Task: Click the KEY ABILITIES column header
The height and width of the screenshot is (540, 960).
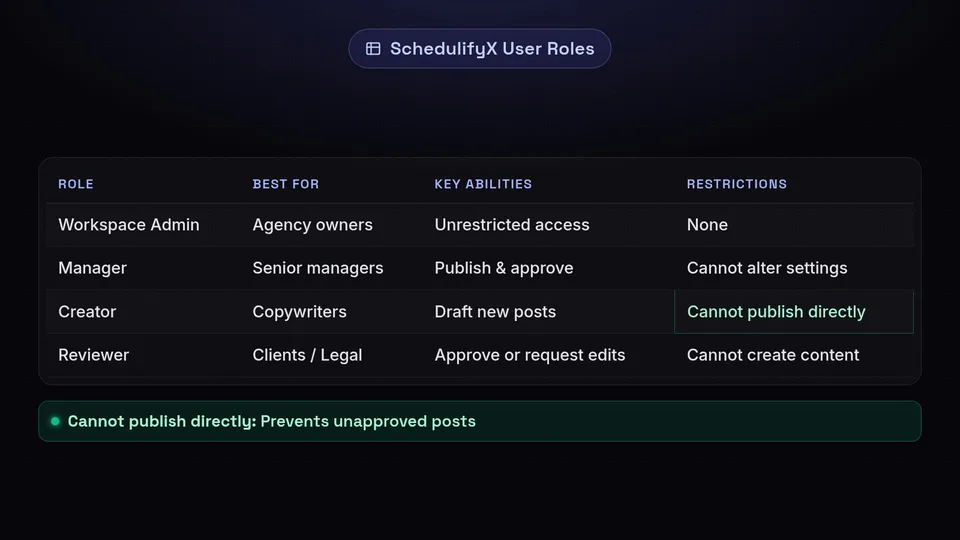Action: click(x=483, y=184)
